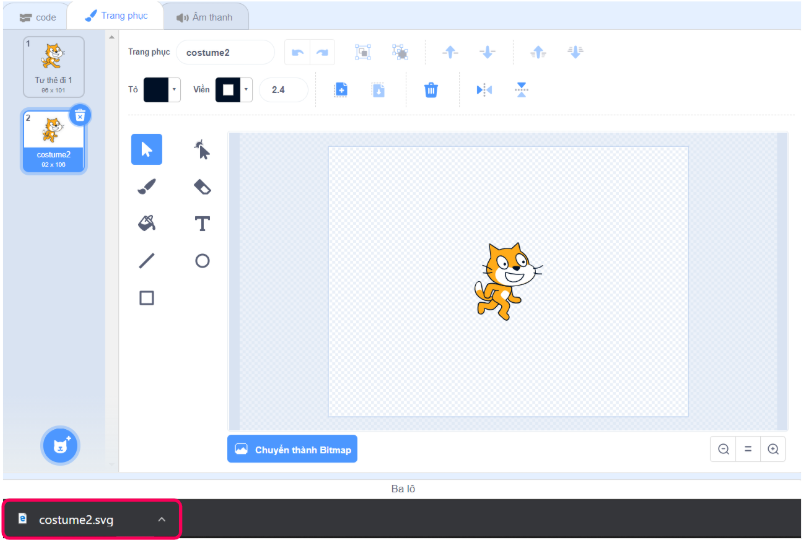Move selection Forward one layer

coord(450,52)
